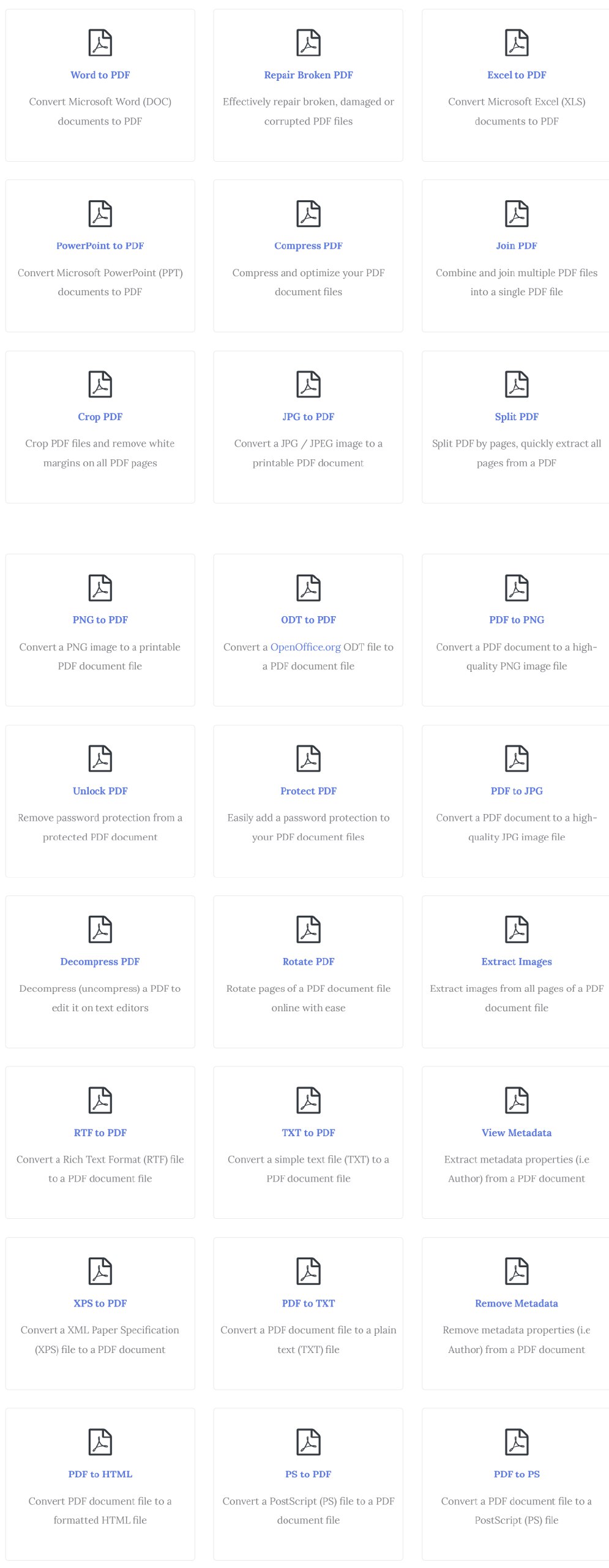
Task: Open the PDF to TXT link
Action: [308, 1303]
